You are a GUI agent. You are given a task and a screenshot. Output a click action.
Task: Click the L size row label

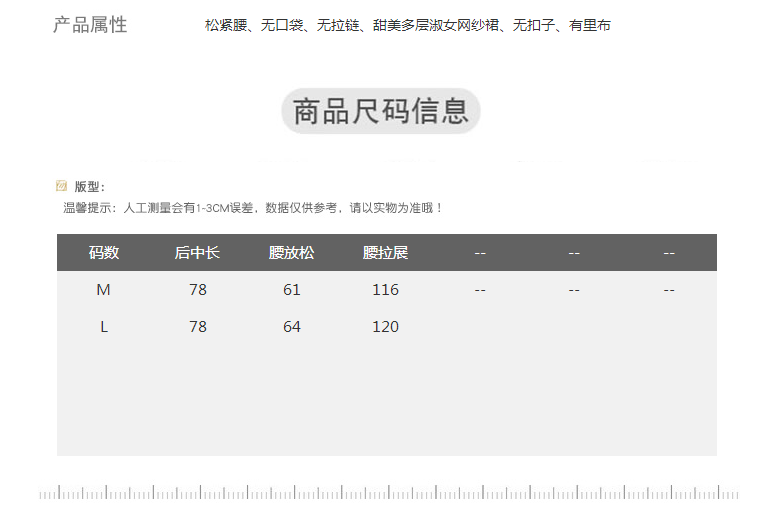click(x=104, y=327)
